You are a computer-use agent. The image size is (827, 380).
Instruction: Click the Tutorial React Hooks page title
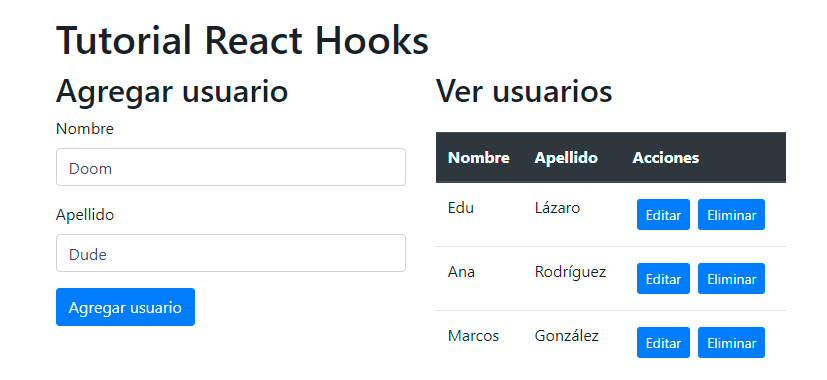(x=242, y=40)
